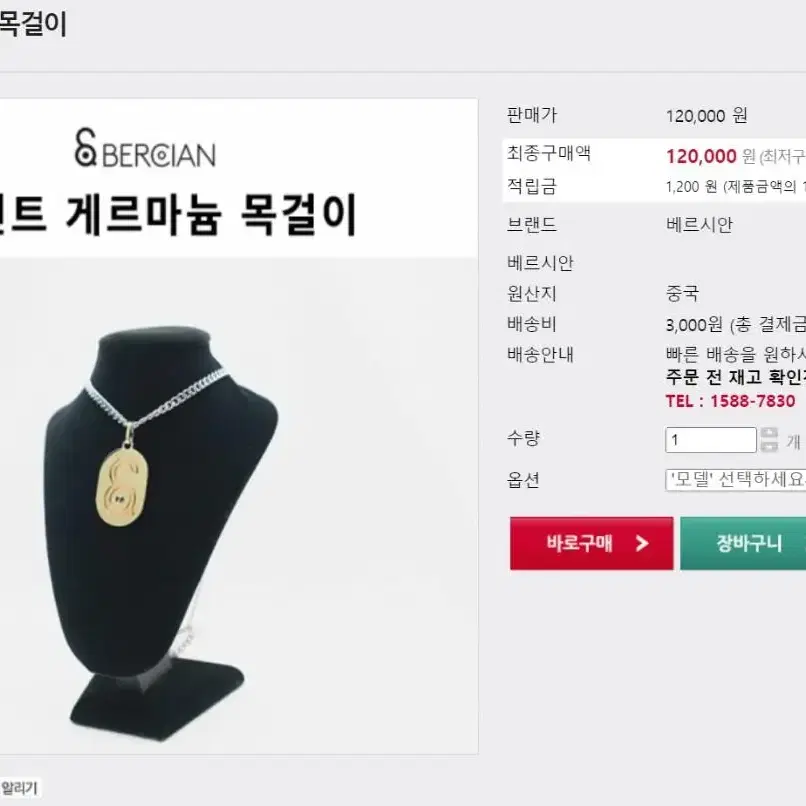The image size is (806, 806).
Task: Click the red 120,000 final price
Action: [701, 156]
